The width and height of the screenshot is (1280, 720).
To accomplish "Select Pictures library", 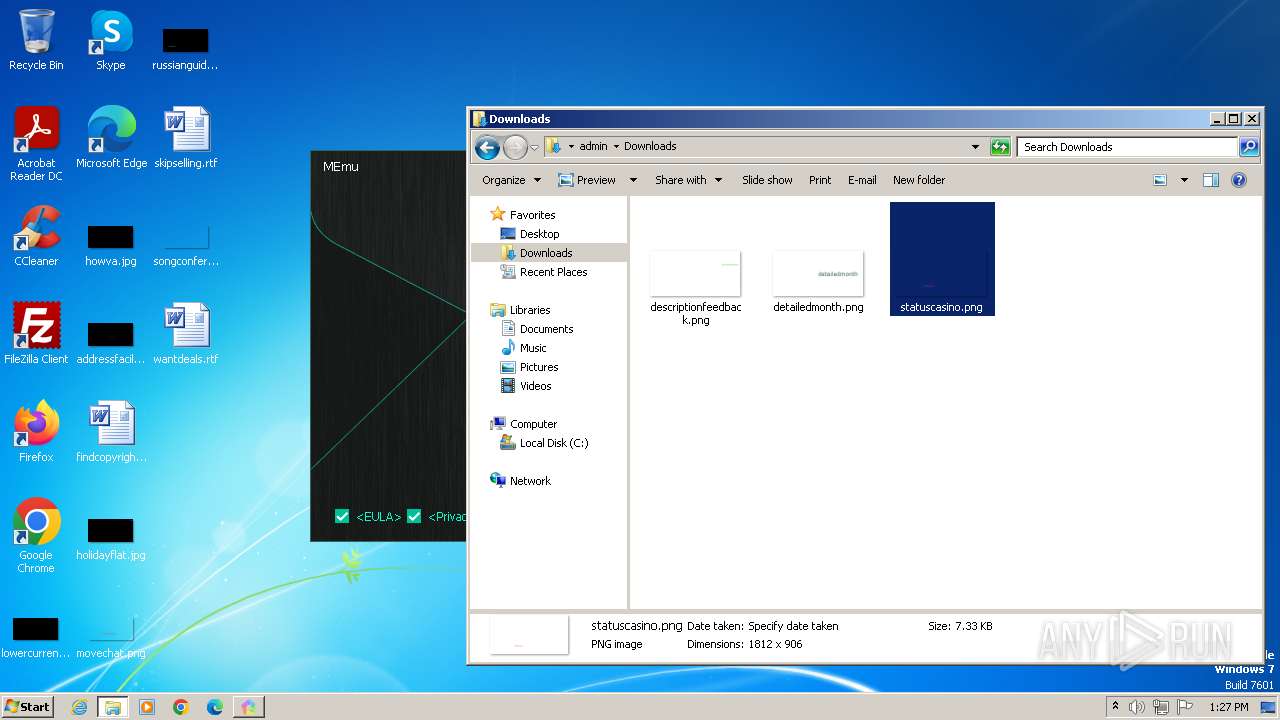I will [539, 367].
